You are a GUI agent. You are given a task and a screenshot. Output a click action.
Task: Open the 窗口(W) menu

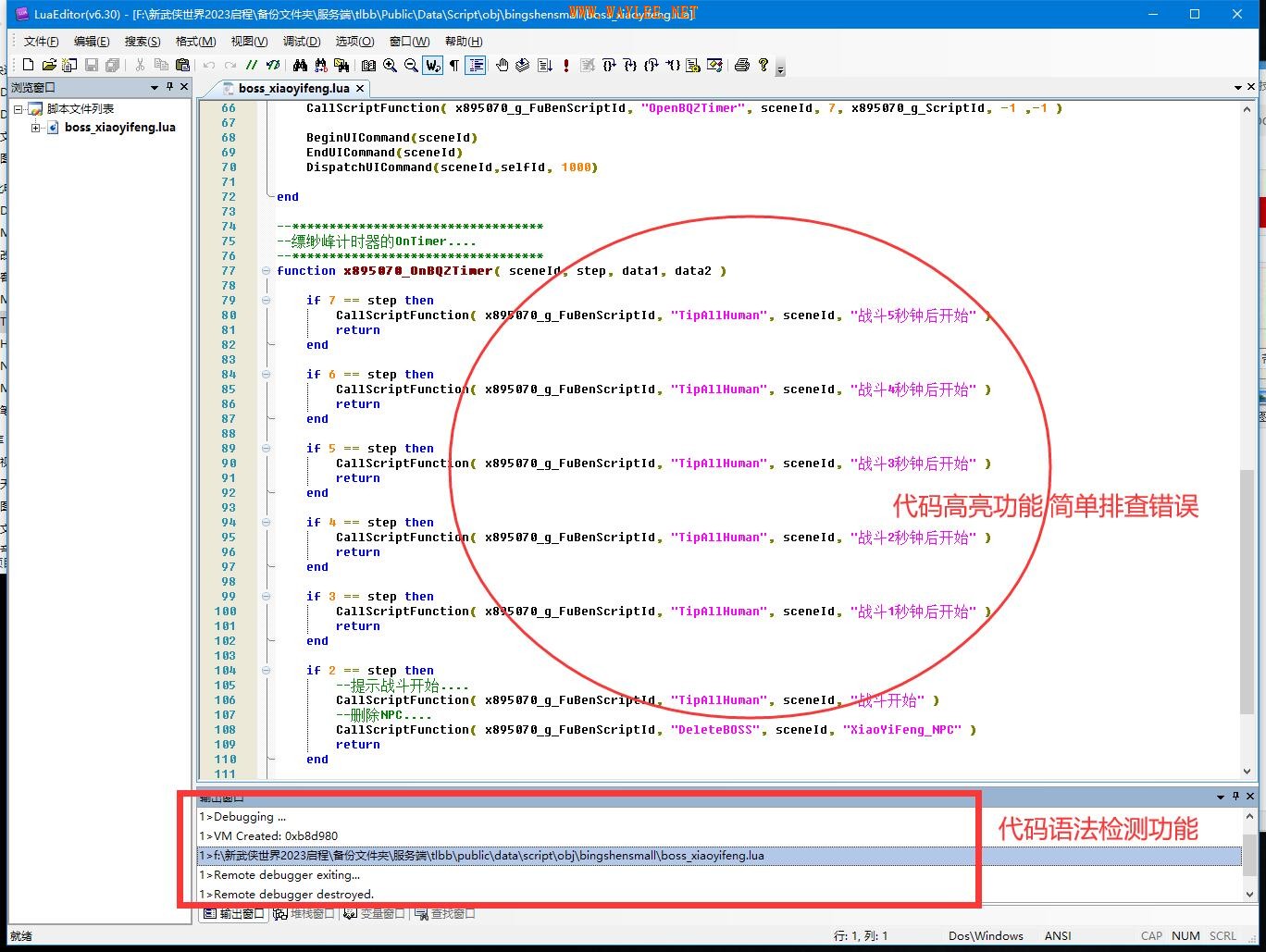[409, 42]
